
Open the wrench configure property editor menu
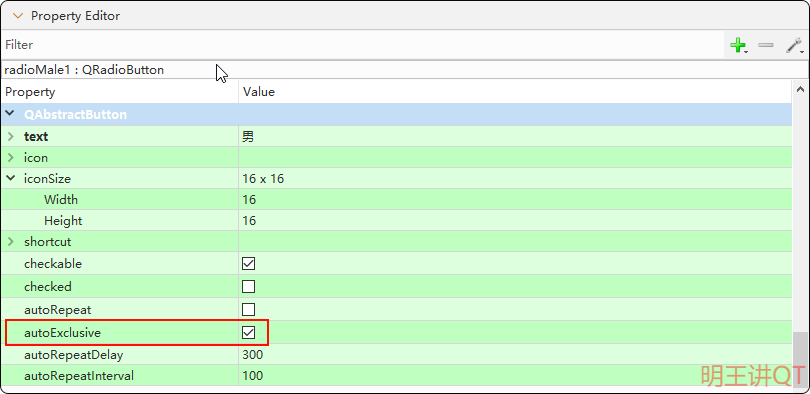pos(794,45)
